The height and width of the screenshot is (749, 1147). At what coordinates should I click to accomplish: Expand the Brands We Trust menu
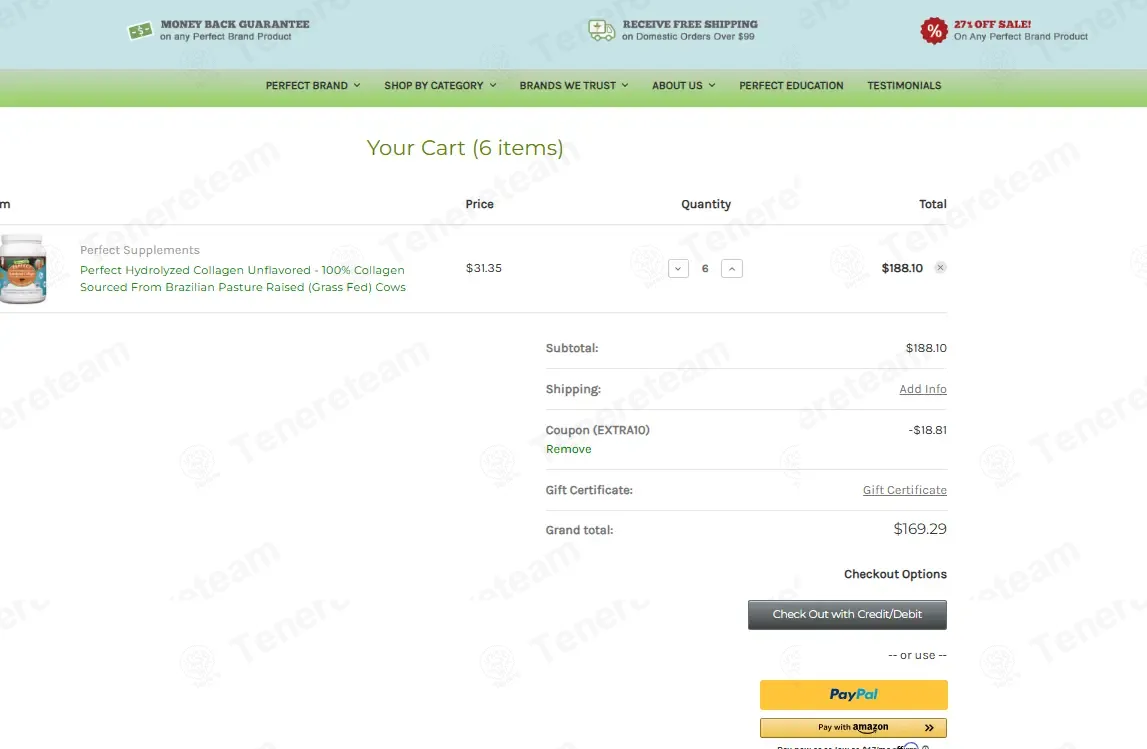coord(573,86)
